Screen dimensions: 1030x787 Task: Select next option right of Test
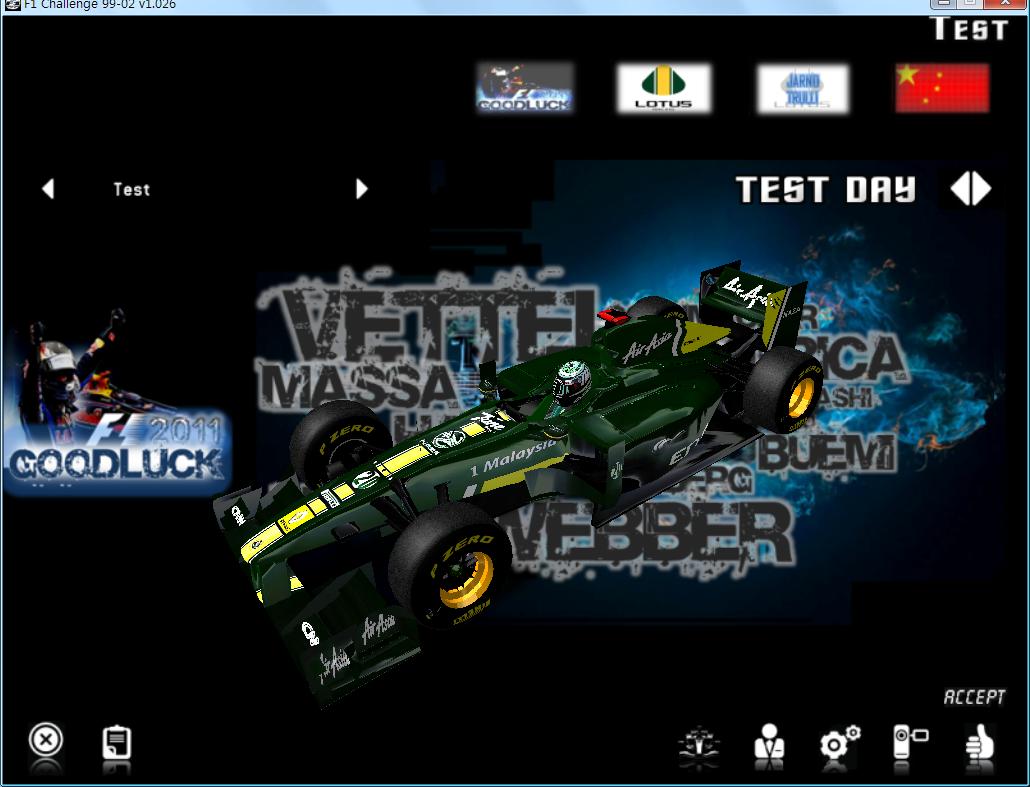361,189
